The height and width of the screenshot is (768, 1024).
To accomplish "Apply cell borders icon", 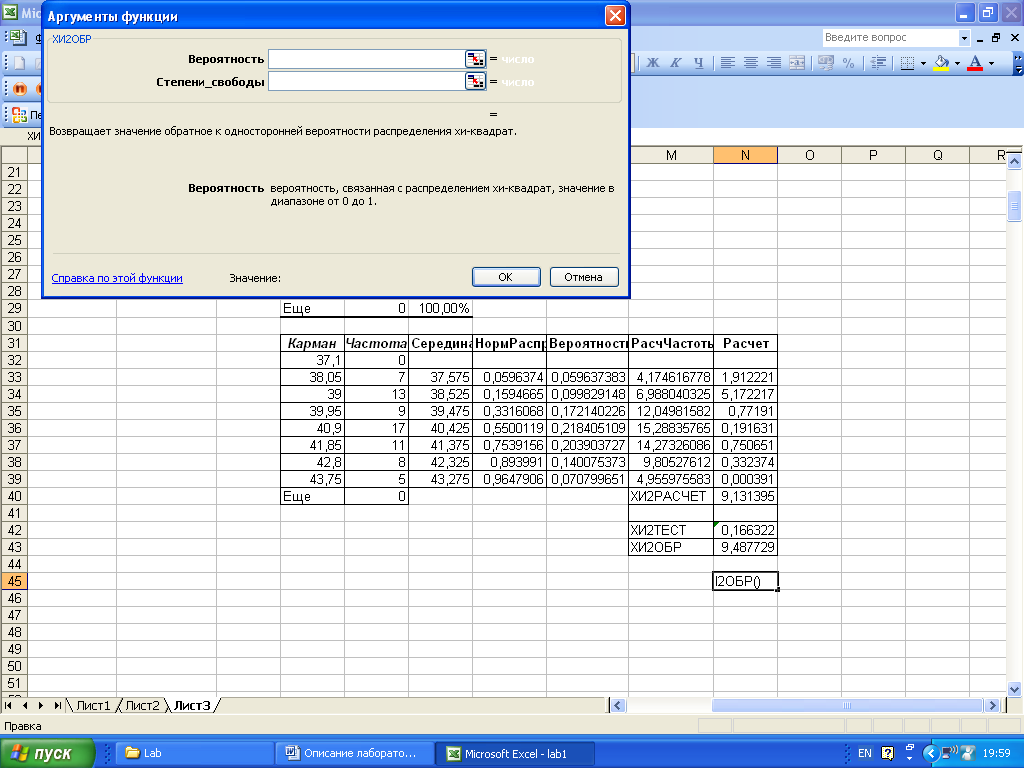I will click(x=907, y=63).
